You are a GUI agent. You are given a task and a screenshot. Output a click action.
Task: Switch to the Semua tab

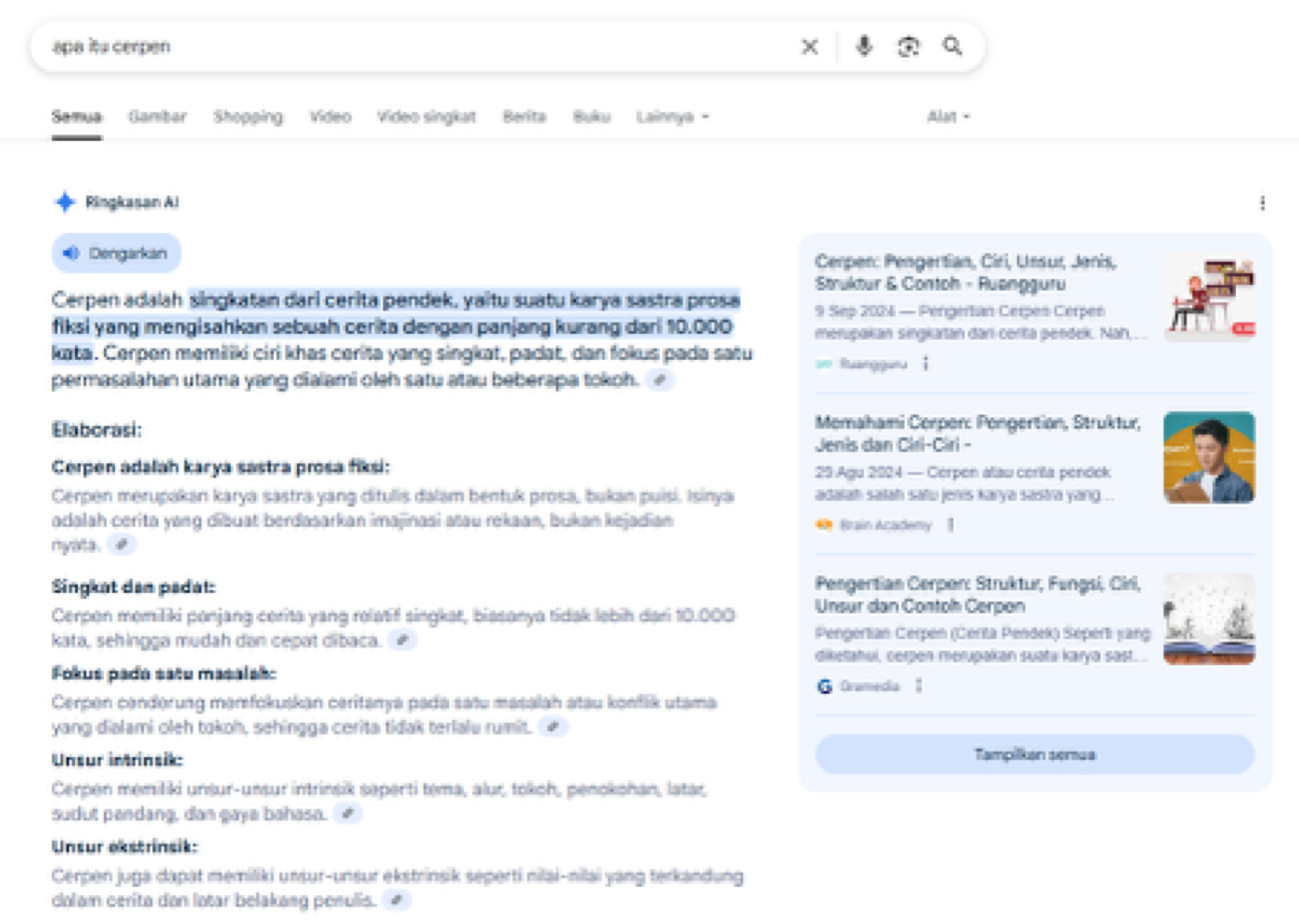coord(76,117)
